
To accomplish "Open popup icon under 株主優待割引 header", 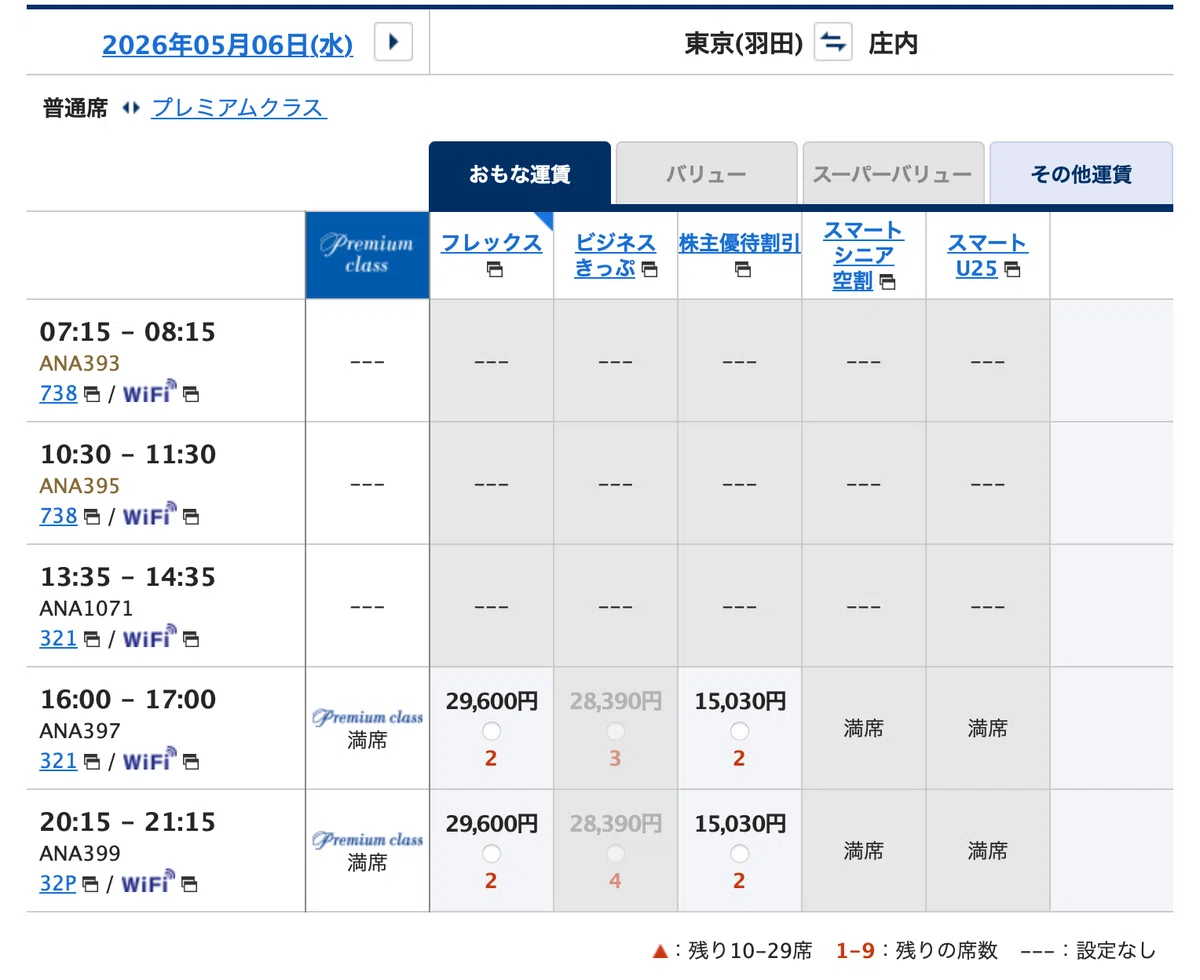I will 742,269.
